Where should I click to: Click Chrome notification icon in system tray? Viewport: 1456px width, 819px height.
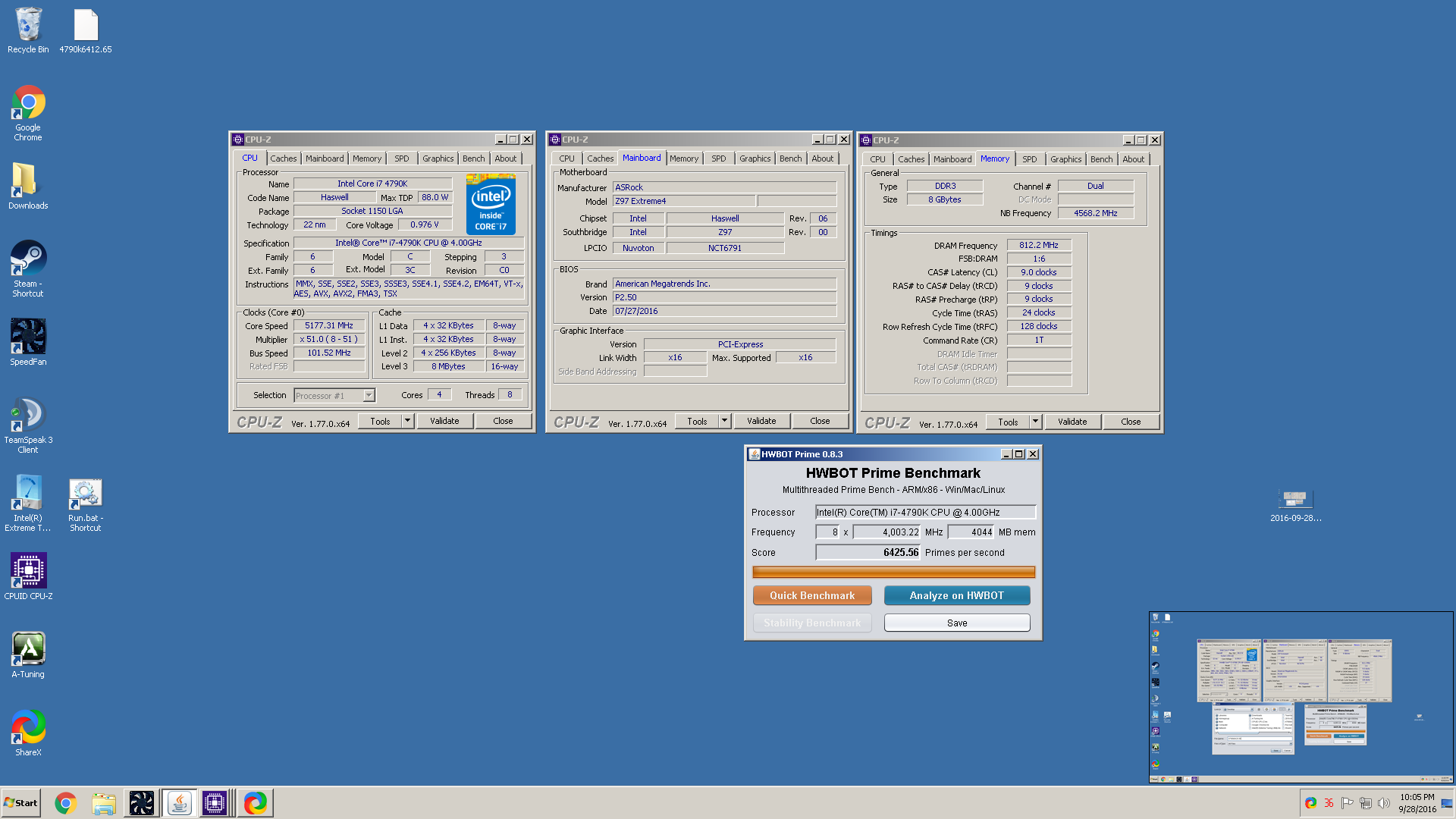pos(1310,803)
